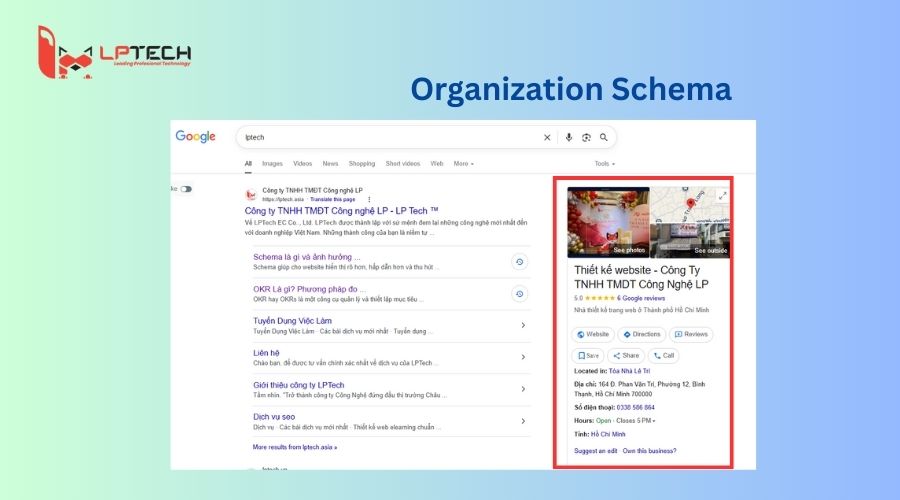This screenshot has width=900, height=500.
Task: Expand the More dropdown
Action: pyautogui.click(x=464, y=164)
